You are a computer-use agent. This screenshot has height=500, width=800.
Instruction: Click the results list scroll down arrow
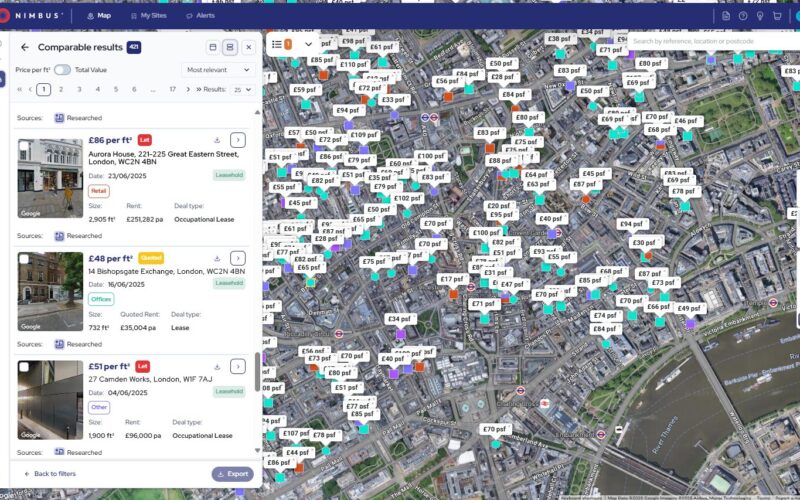tap(257, 451)
